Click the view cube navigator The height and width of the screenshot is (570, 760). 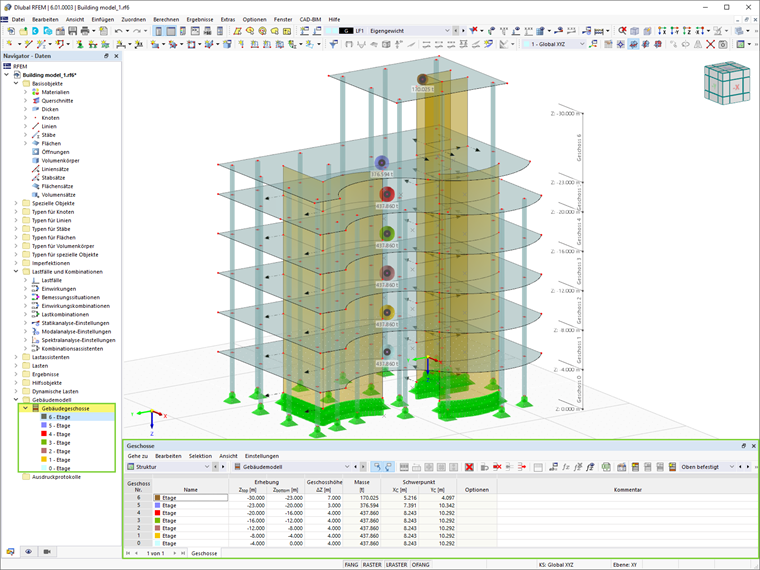pos(727,83)
